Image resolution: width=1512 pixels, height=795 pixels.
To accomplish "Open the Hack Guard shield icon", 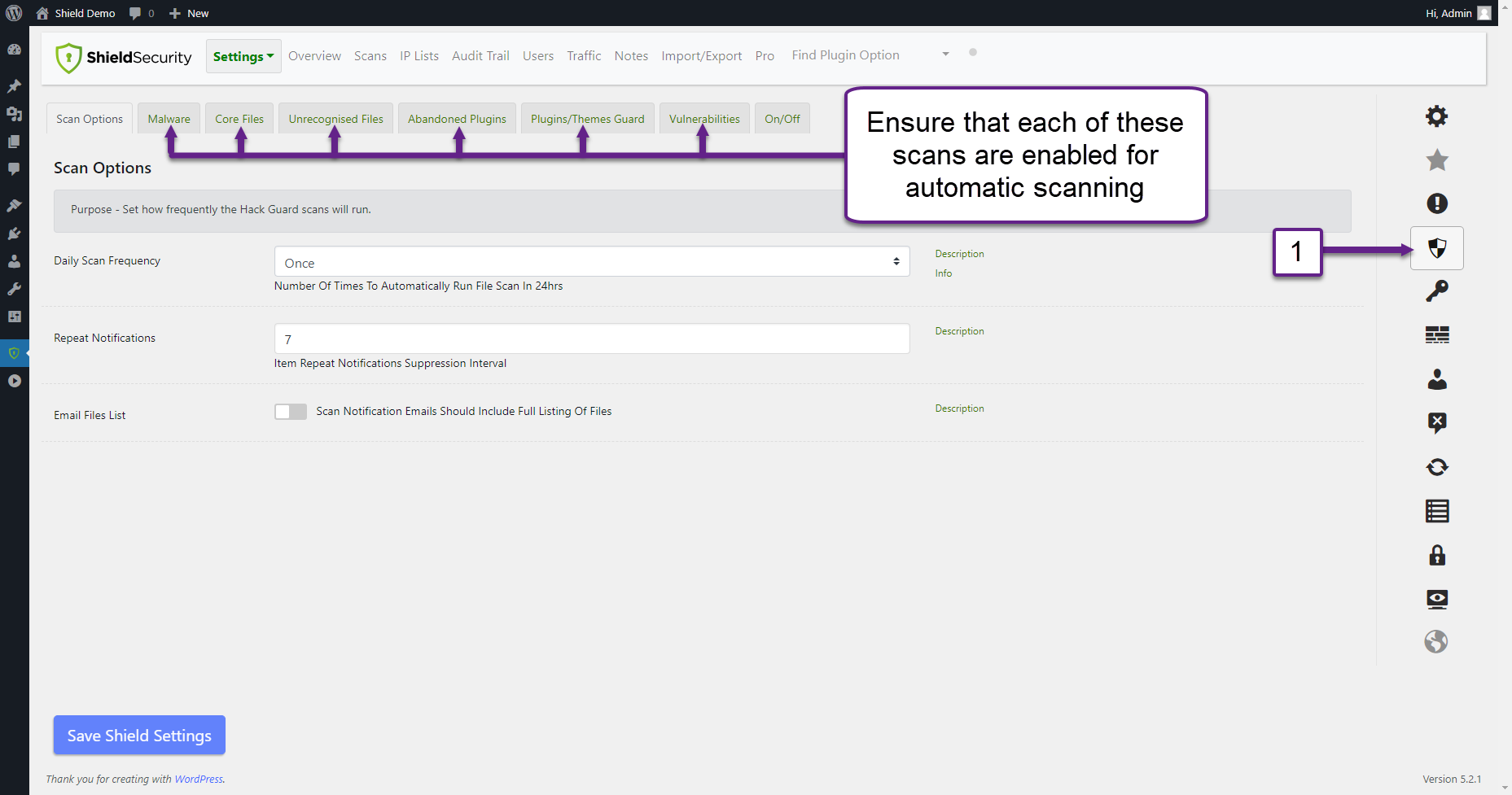I will click(1436, 248).
